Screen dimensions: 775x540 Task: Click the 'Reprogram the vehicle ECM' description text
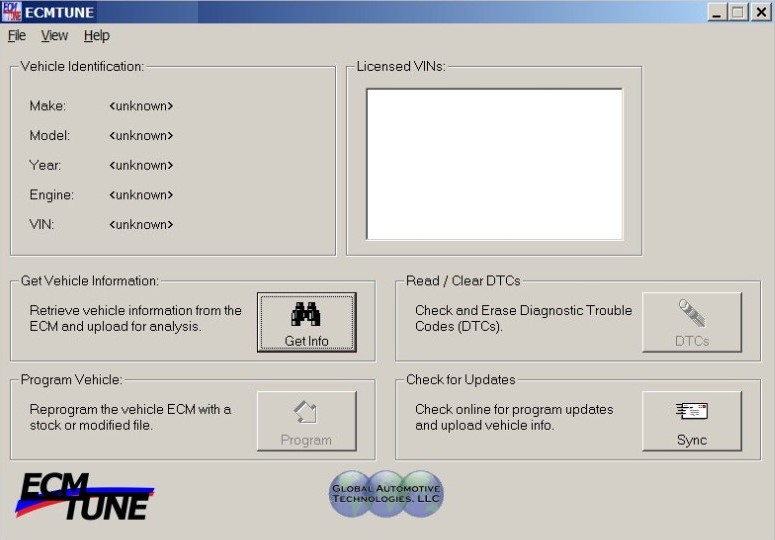[x=130, y=417]
